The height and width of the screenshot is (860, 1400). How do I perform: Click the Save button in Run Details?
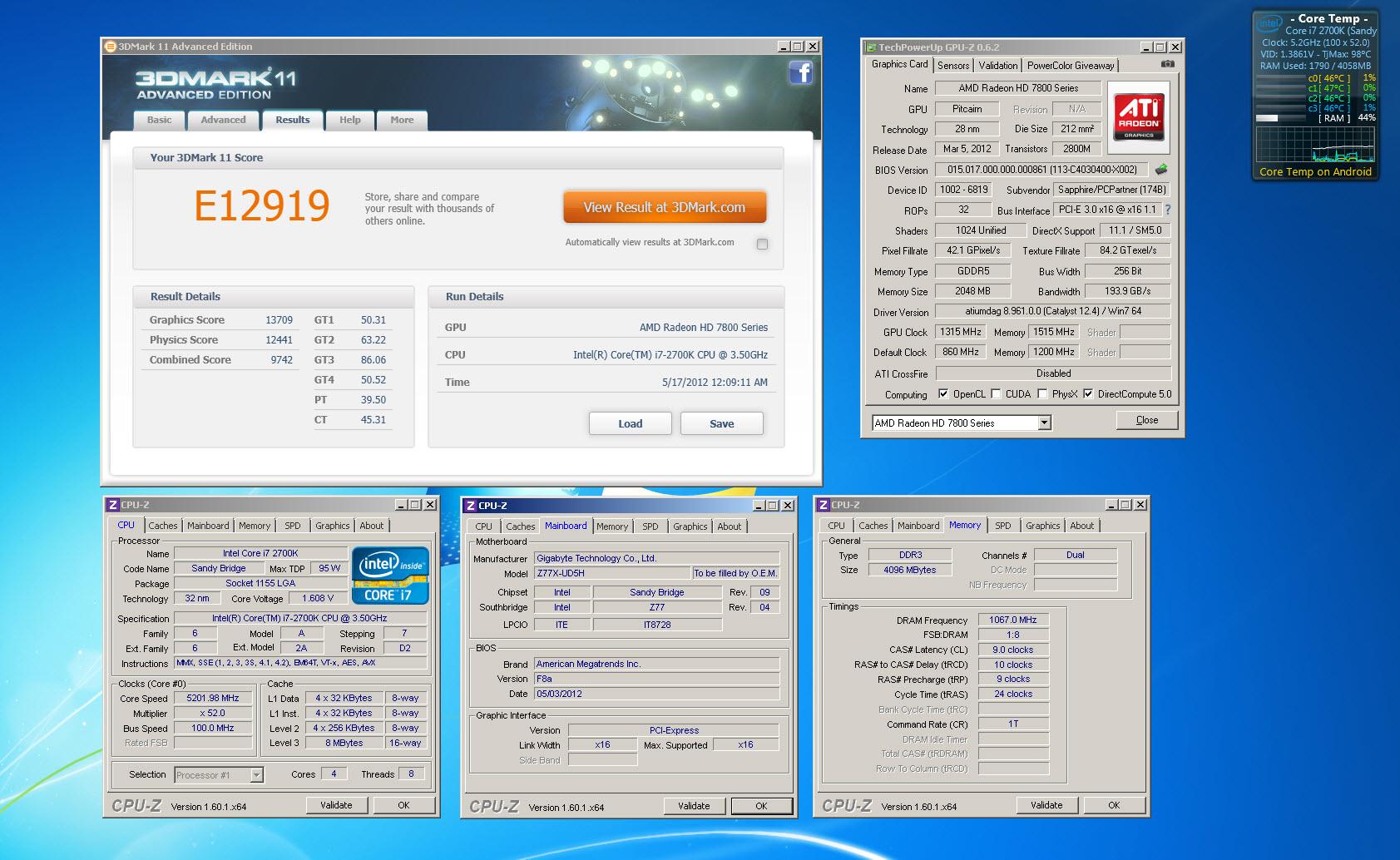point(721,423)
